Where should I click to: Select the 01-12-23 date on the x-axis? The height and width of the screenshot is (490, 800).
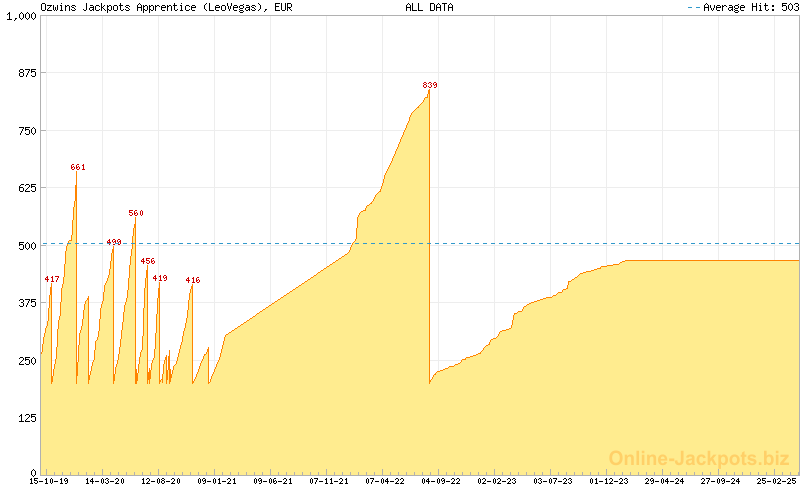click(x=609, y=481)
